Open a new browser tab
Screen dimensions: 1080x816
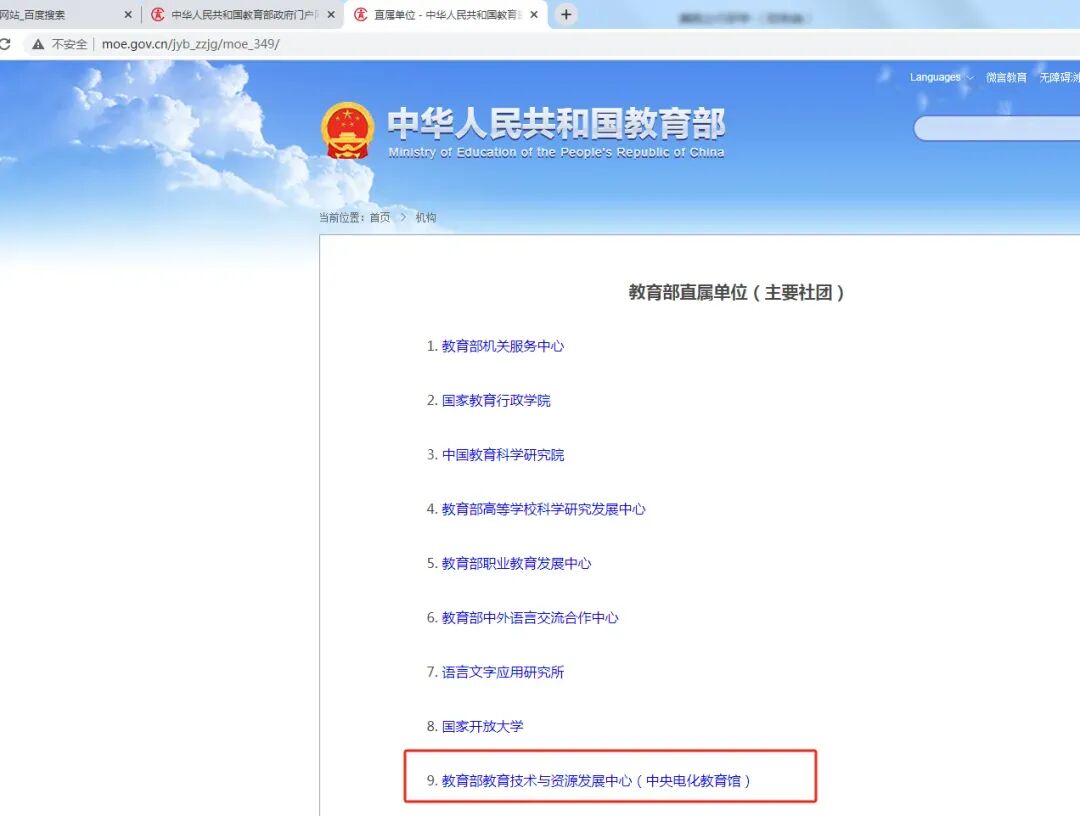tap(565, 14)
